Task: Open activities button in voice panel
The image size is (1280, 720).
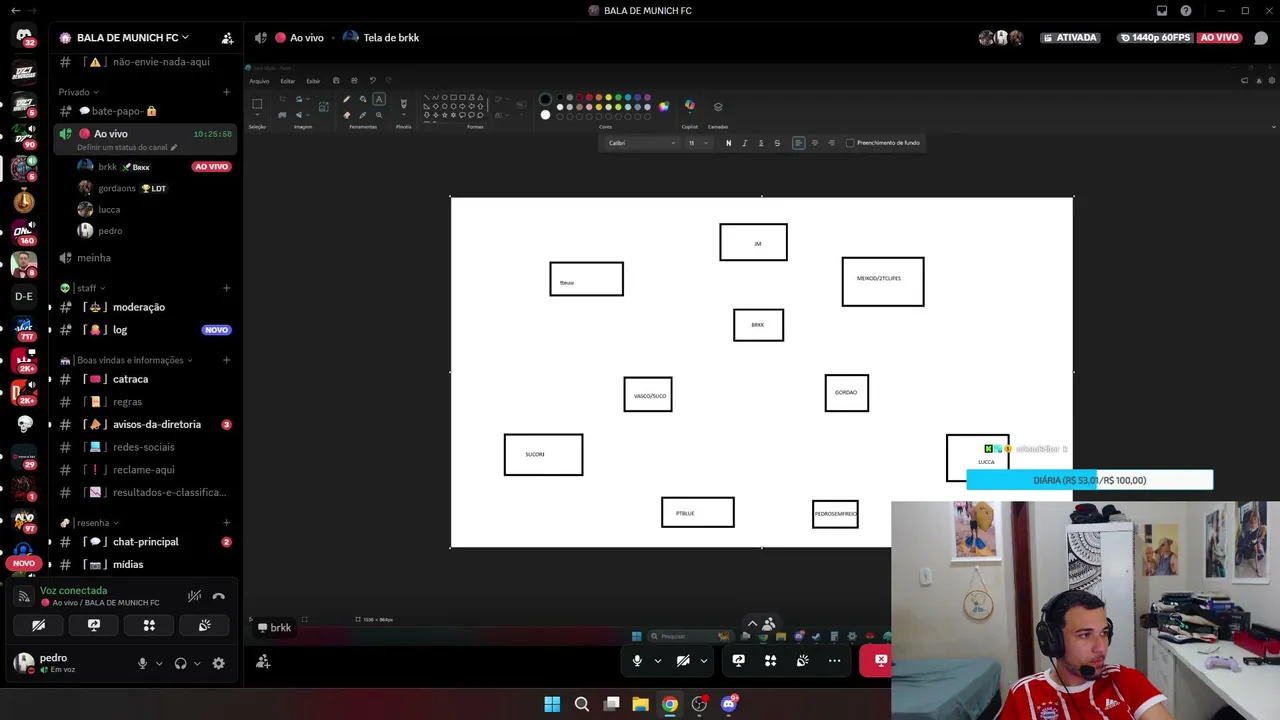Action: [x=149, y=625]
